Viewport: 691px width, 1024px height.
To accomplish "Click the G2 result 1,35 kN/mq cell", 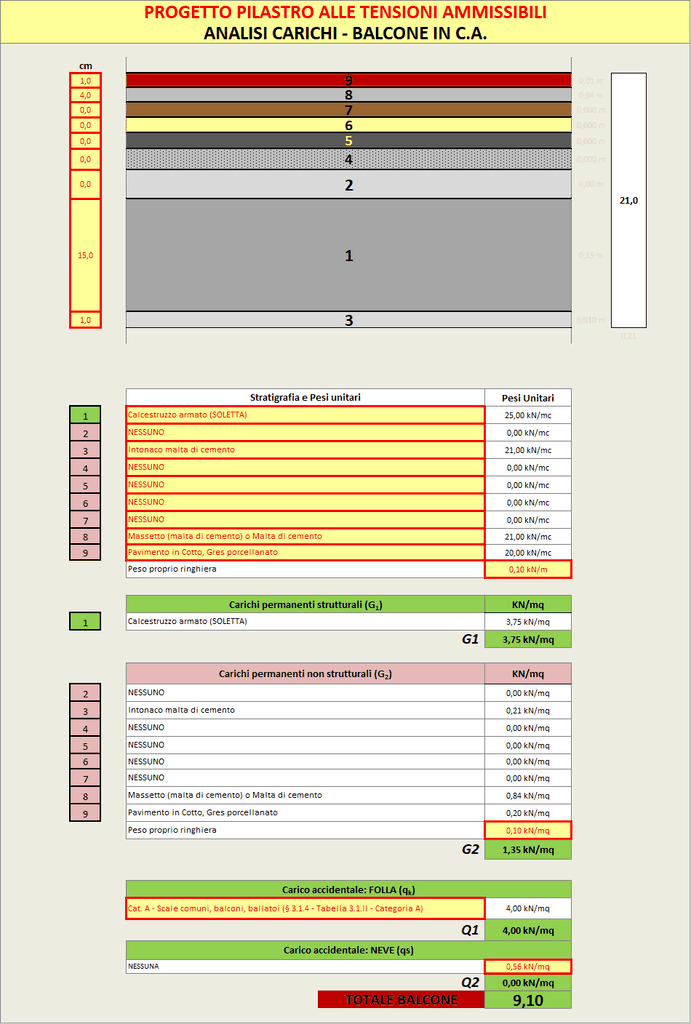I will click(528, 849).
